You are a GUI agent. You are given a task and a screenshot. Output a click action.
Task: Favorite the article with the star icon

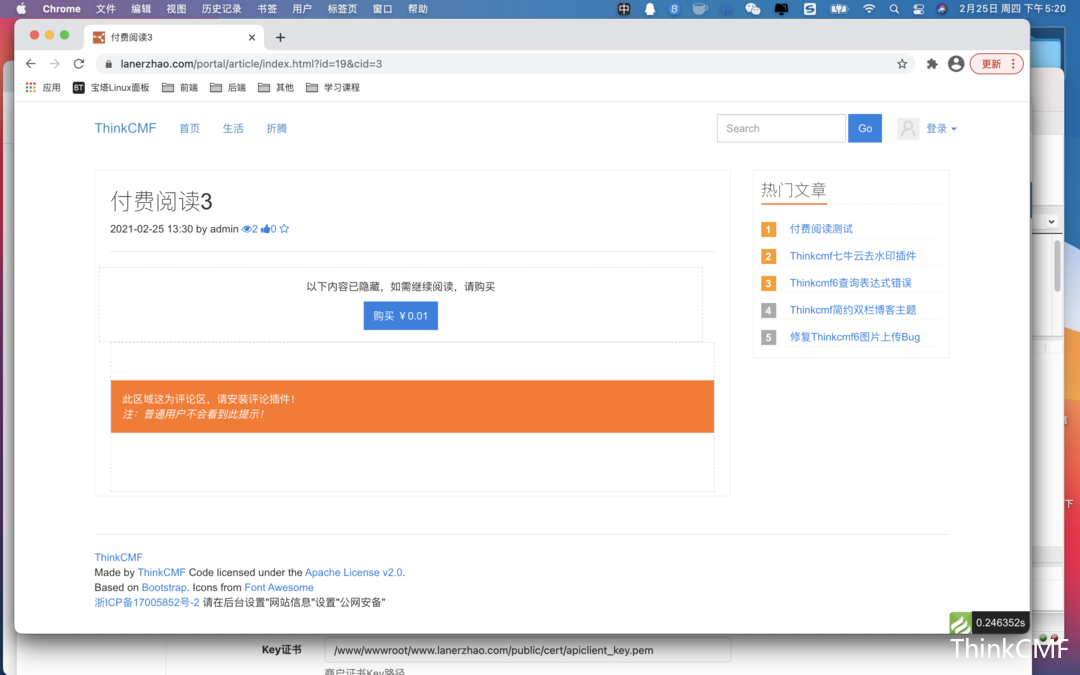click(x=284, y=229)
